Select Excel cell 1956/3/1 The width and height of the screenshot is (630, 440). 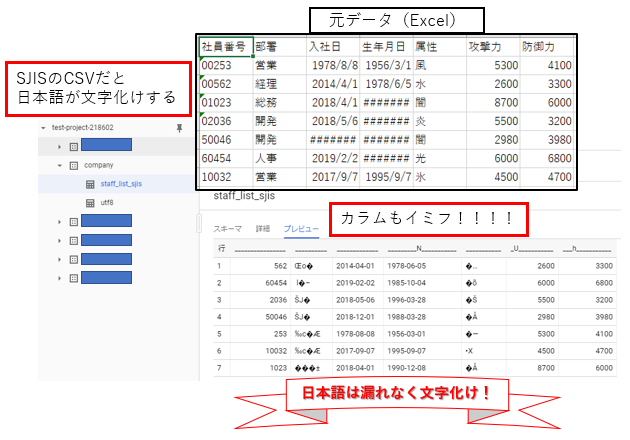[387, 65]
